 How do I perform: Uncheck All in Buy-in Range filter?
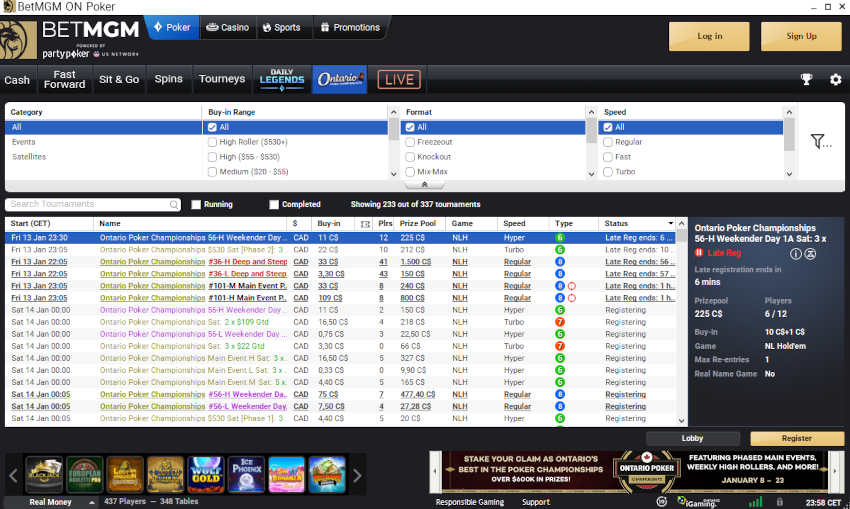[212, 127]
